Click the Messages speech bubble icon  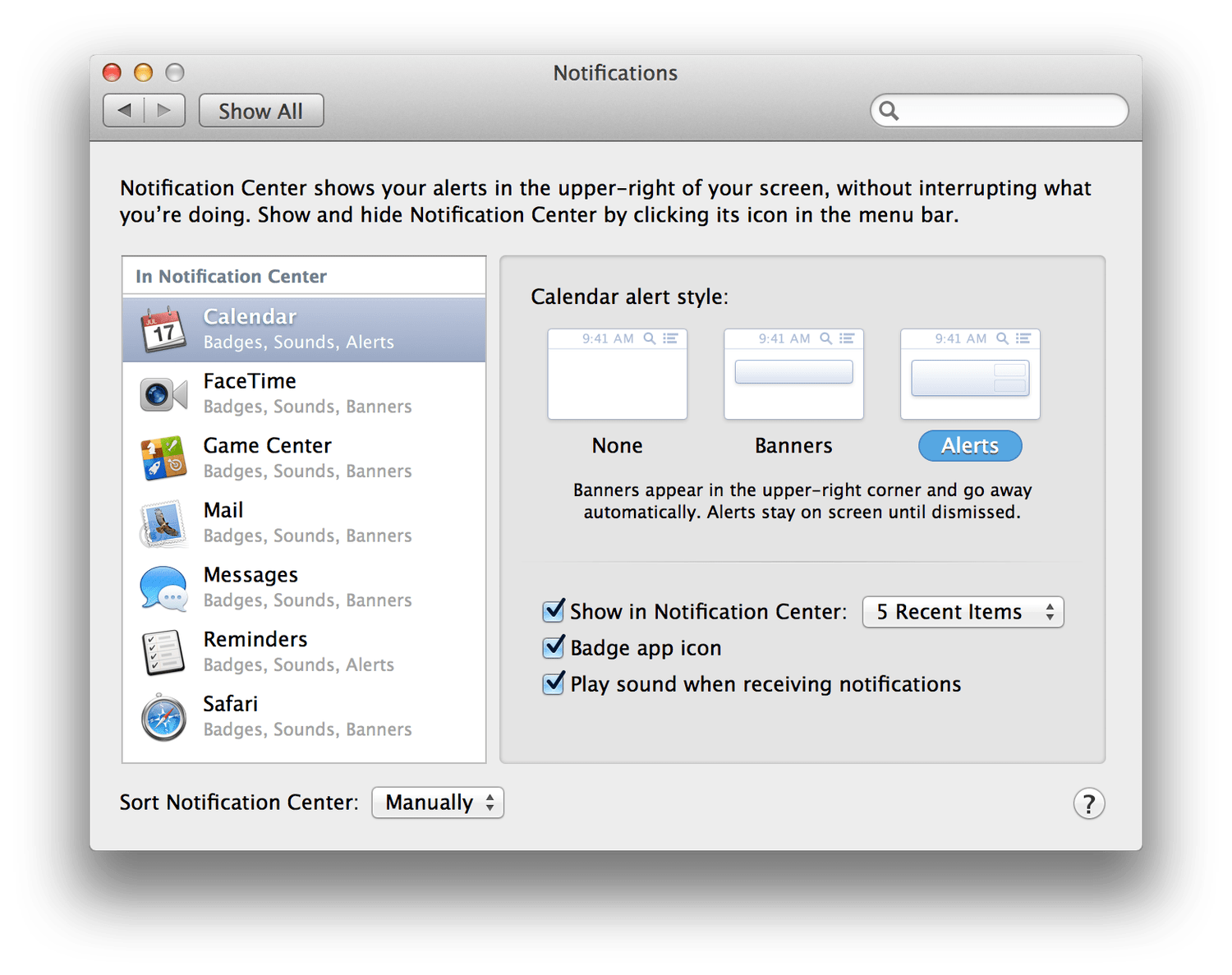point(163,588)
